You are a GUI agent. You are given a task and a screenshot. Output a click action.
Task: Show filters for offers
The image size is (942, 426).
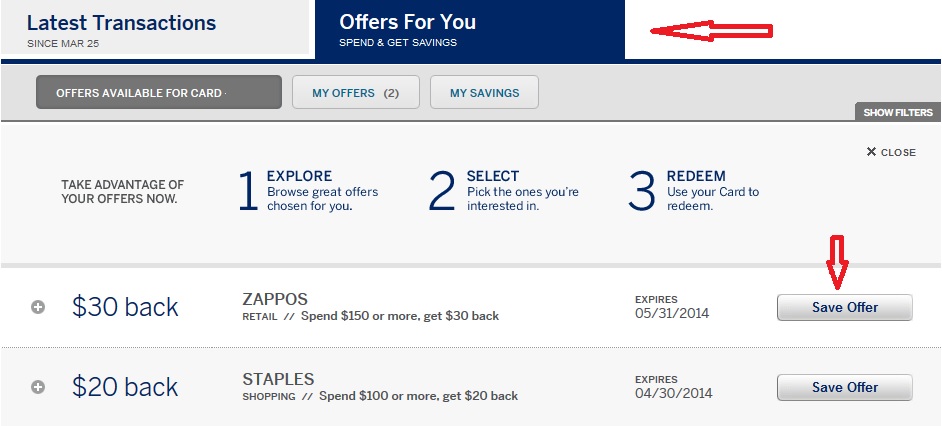tap(898, 112)
